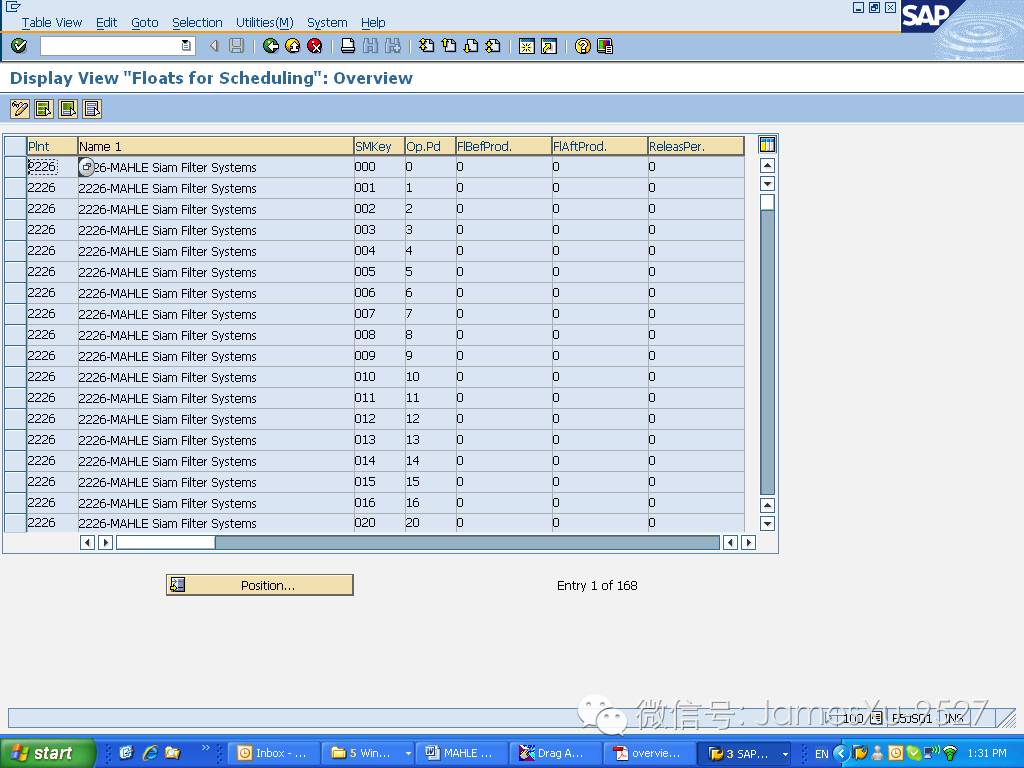
Task: Click into the command input field
Action: (x=111, y=46)
